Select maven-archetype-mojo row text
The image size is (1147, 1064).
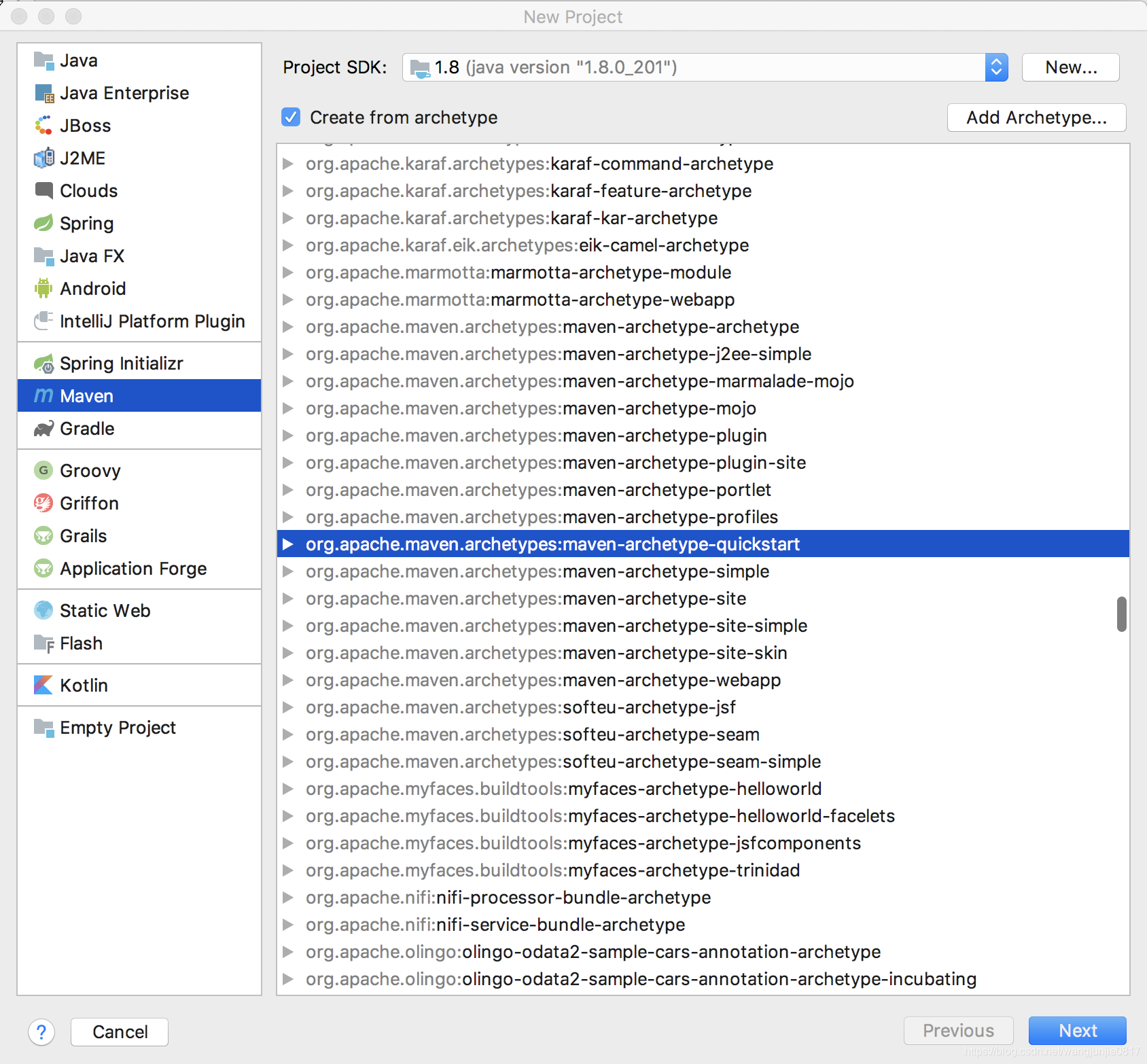tap(531, 408)
